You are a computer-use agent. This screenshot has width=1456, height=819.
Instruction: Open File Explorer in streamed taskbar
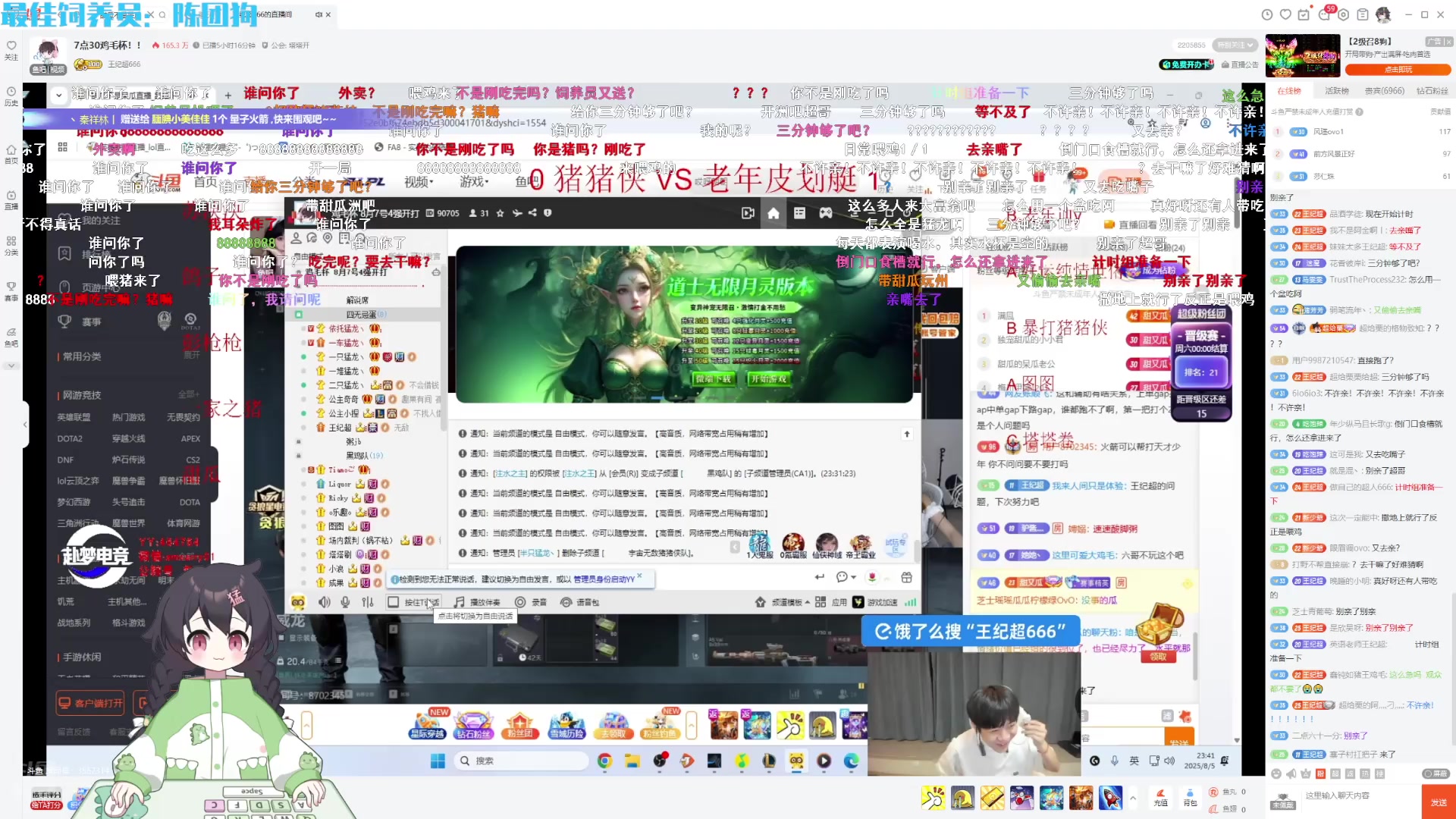pos(632,761)
